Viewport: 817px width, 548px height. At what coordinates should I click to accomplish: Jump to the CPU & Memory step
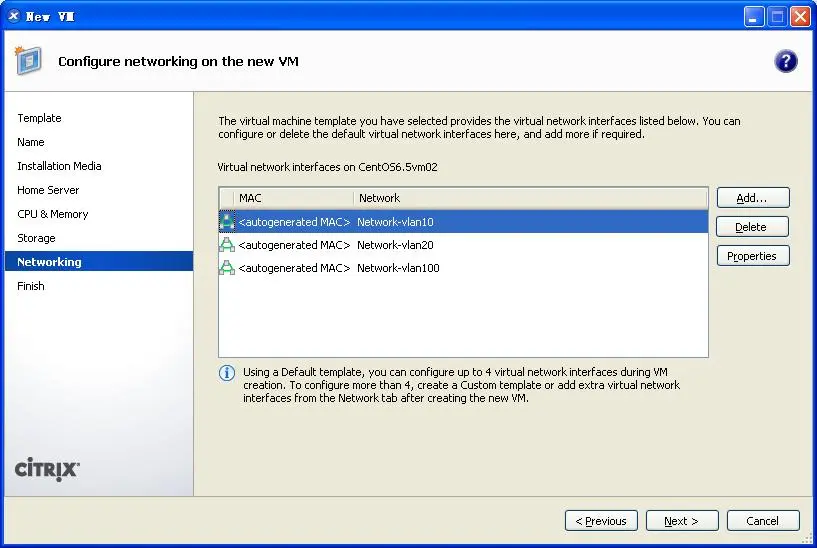coord(52,214)
